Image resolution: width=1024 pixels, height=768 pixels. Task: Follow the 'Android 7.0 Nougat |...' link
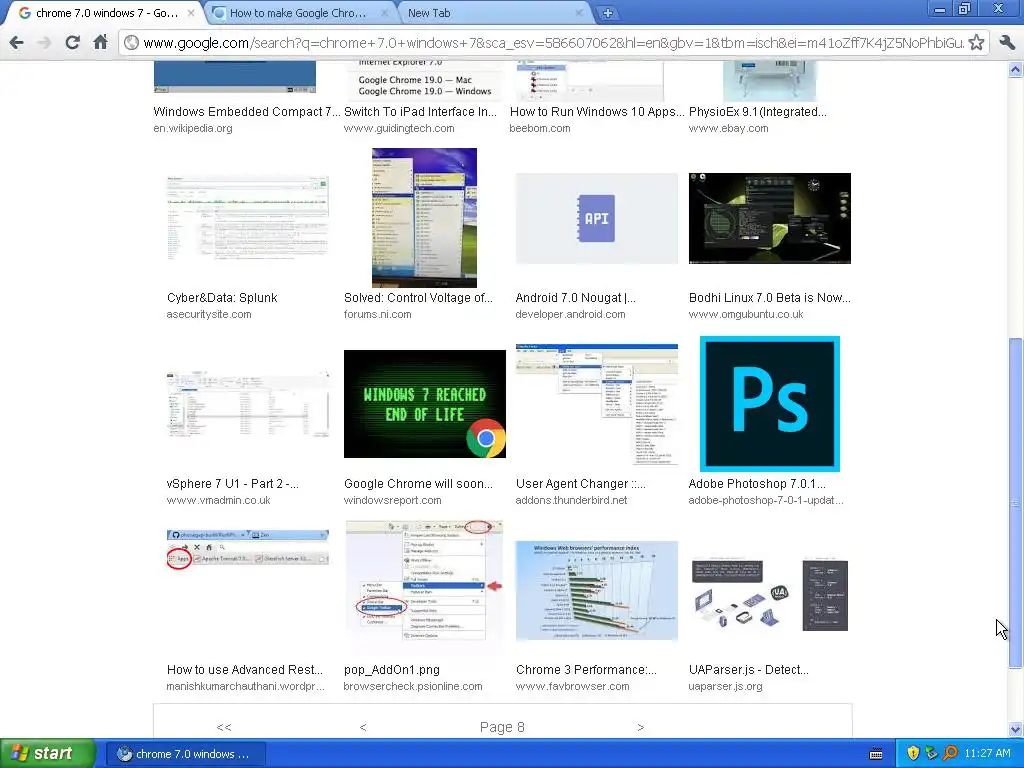[575, 298]
